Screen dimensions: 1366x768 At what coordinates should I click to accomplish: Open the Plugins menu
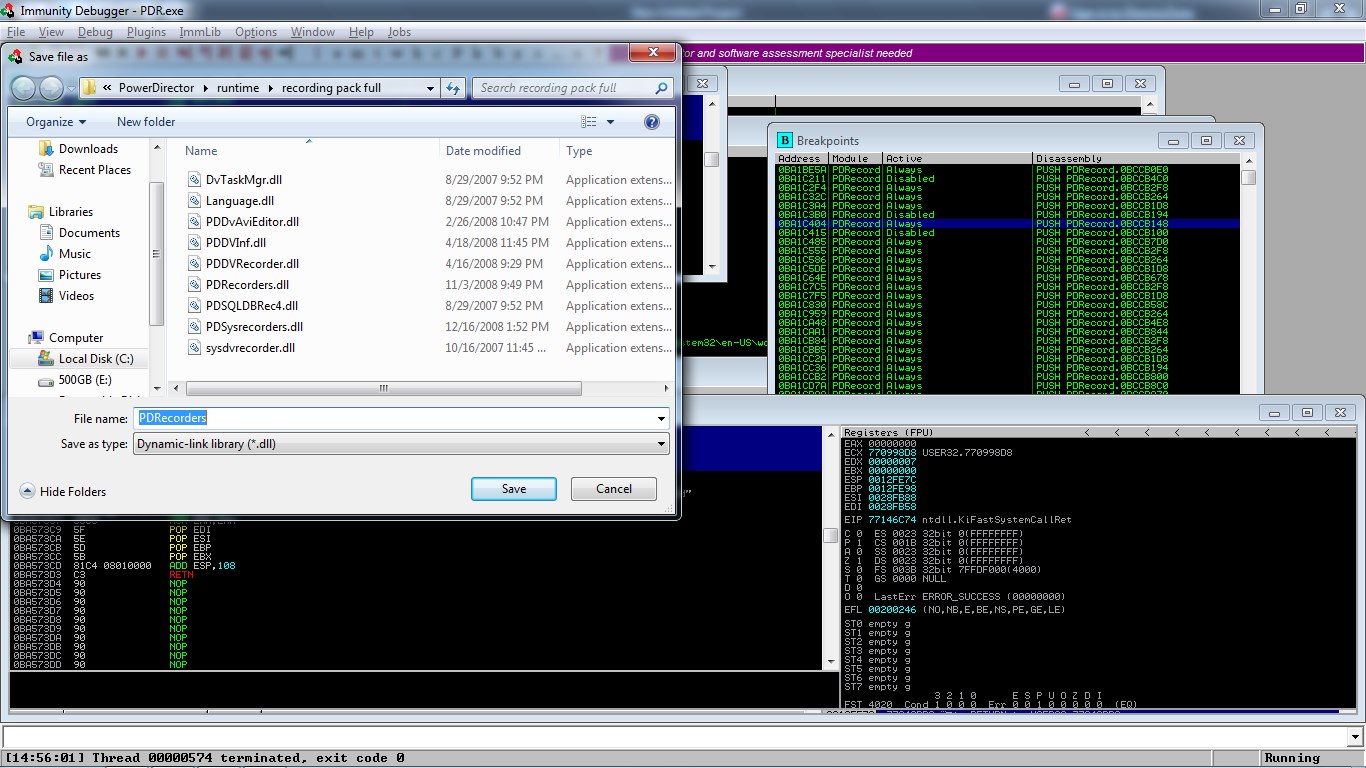(x=146, y=32)
